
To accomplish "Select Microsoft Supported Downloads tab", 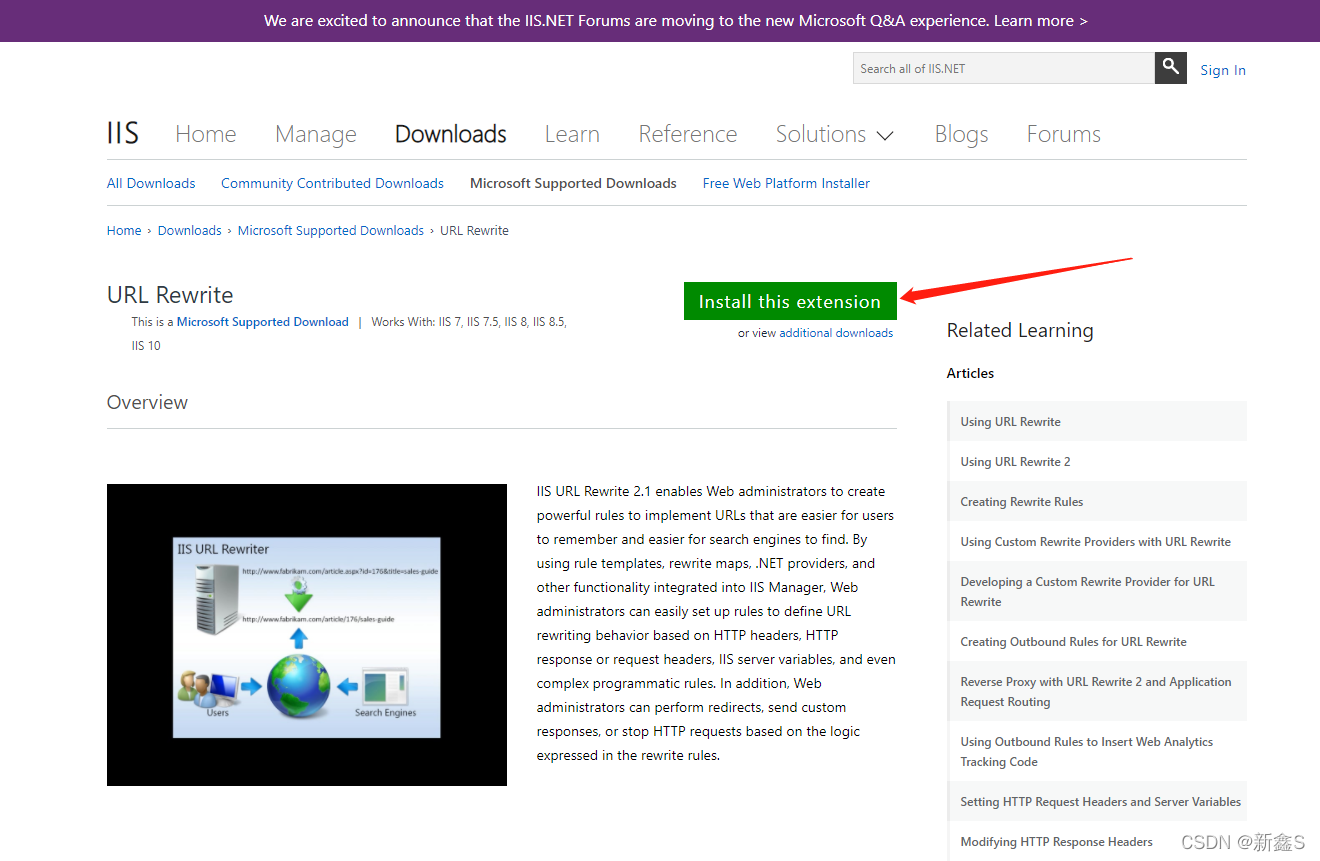I will (573, 183).
